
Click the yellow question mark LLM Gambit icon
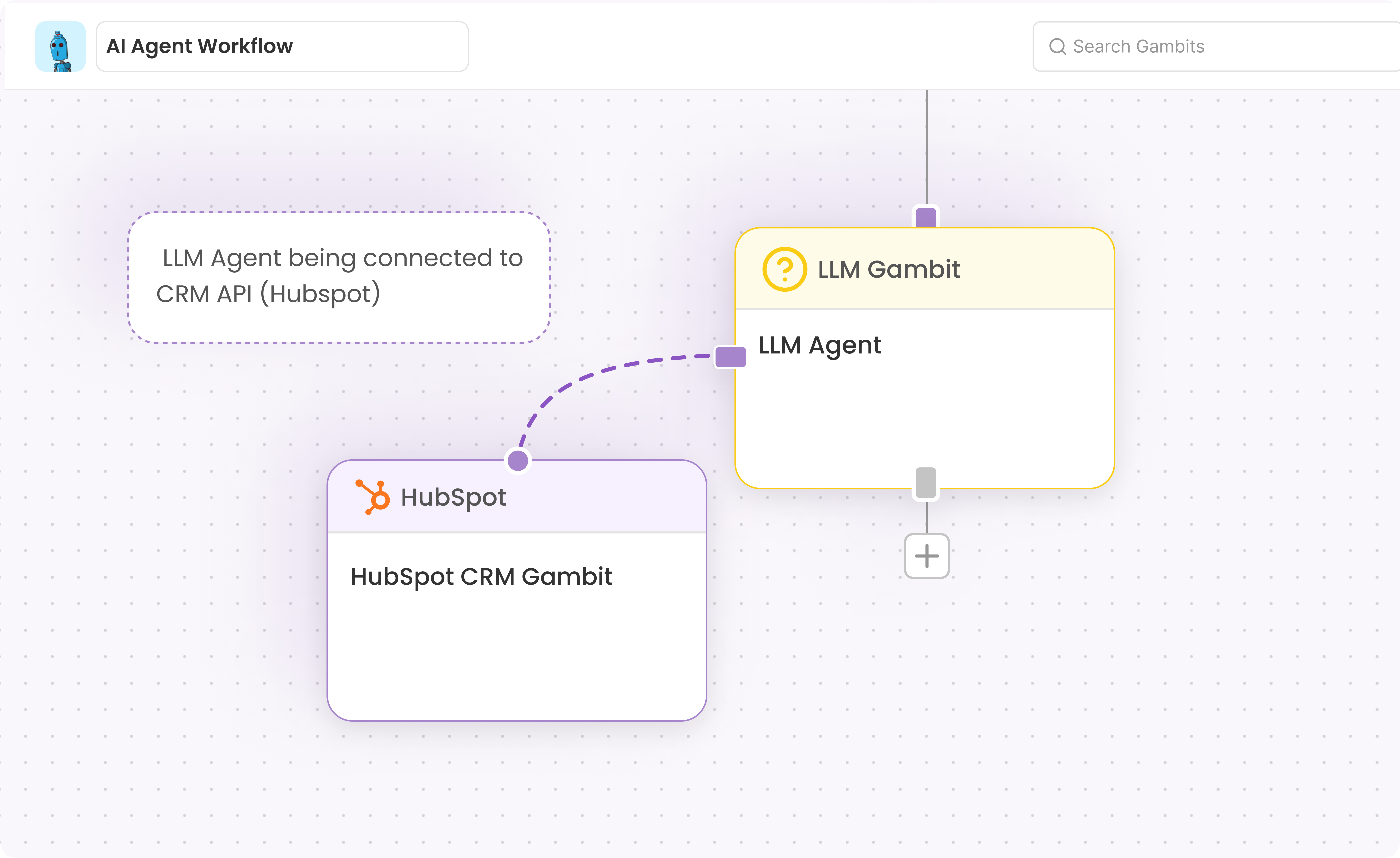[x=784, y=269]
